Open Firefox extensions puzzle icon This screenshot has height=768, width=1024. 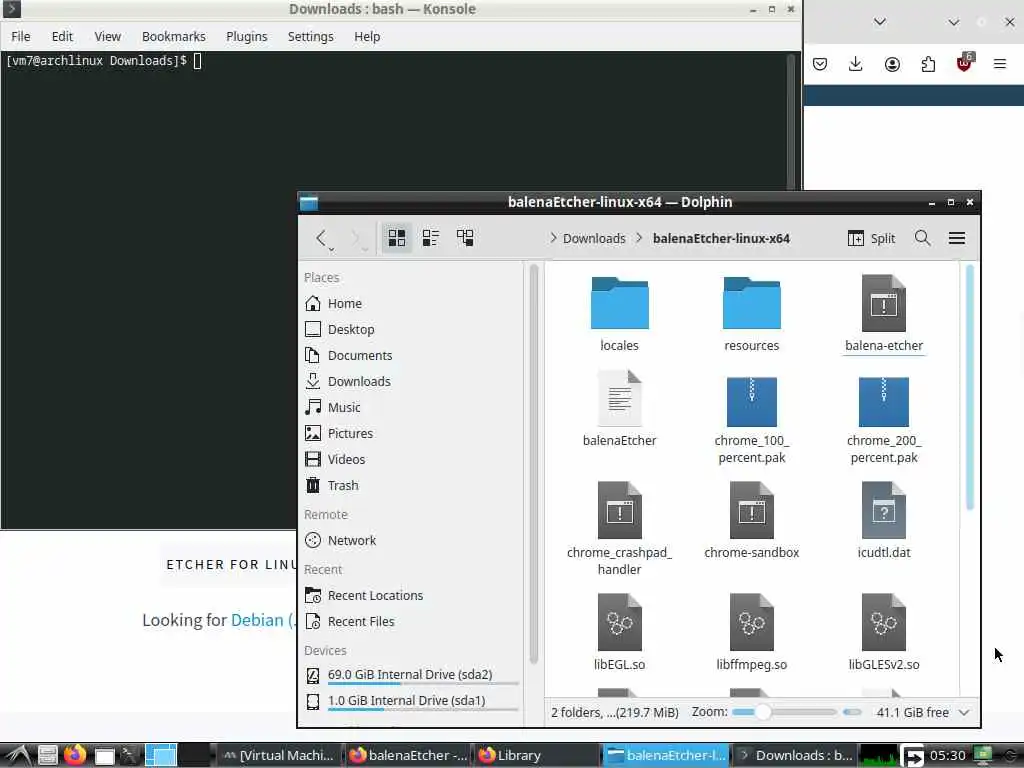click(x=928, y=64)
